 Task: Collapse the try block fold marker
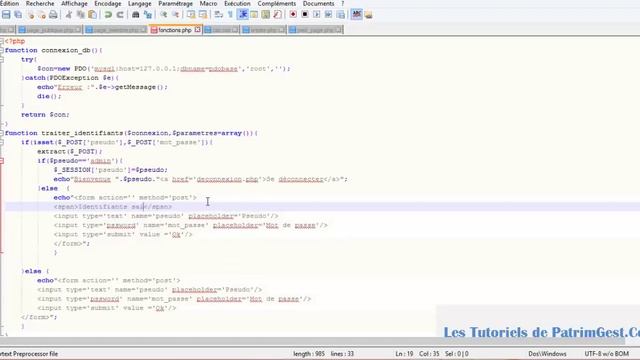coord(2,60)
